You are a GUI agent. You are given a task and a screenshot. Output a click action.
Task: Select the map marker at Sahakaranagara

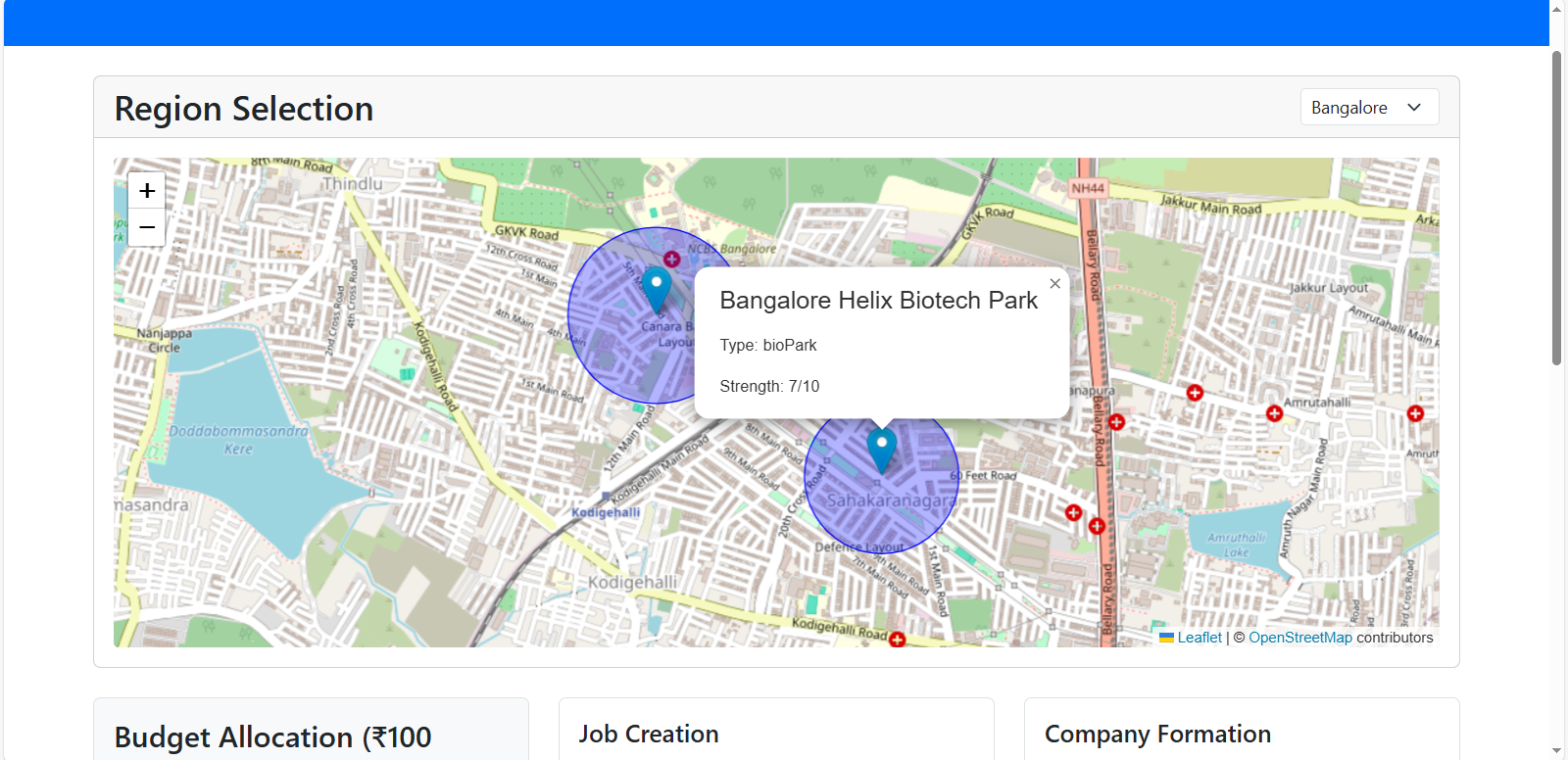(x=881, y=451)
